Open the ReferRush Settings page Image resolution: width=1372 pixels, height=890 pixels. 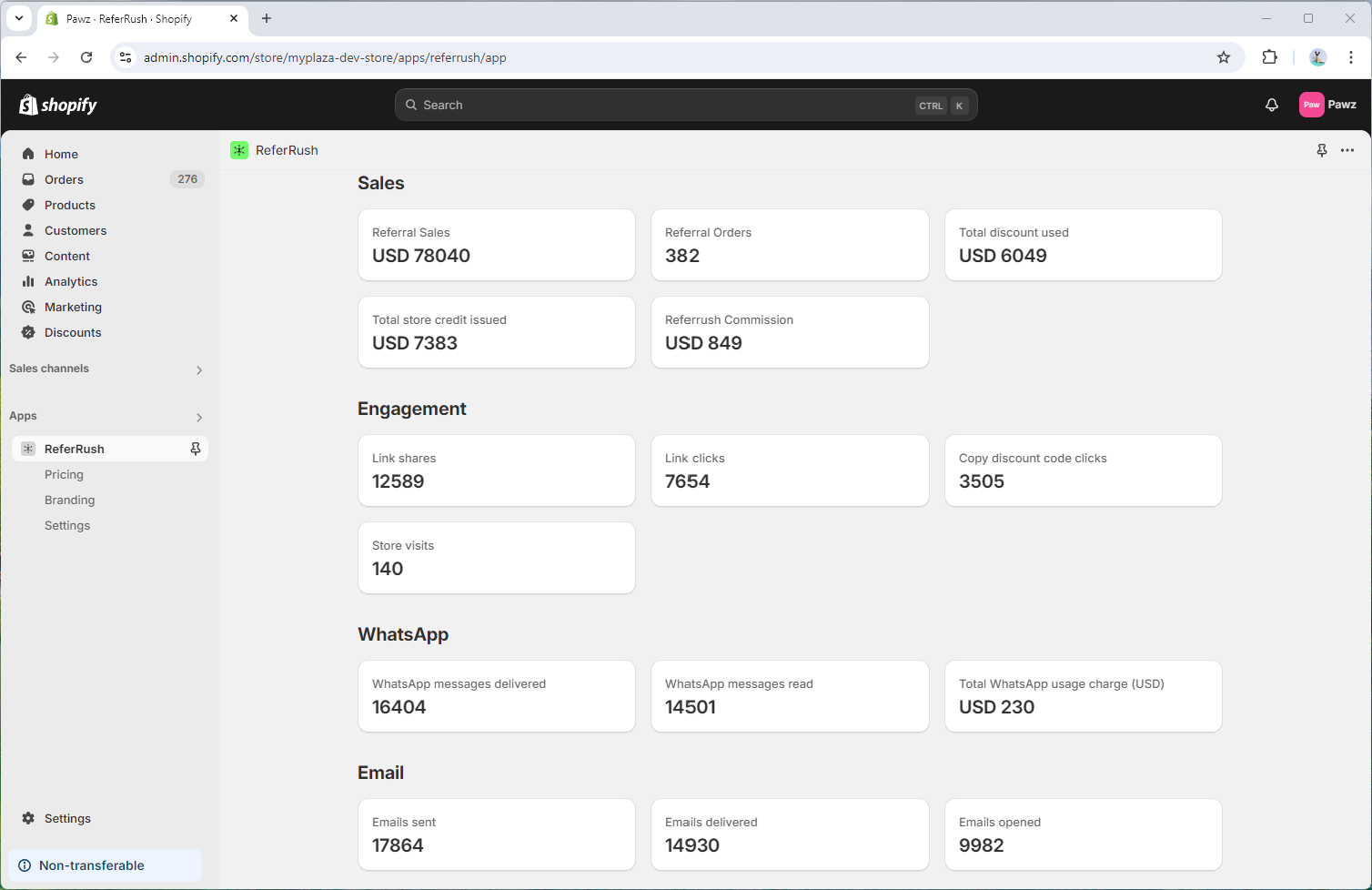click(67, 525)
